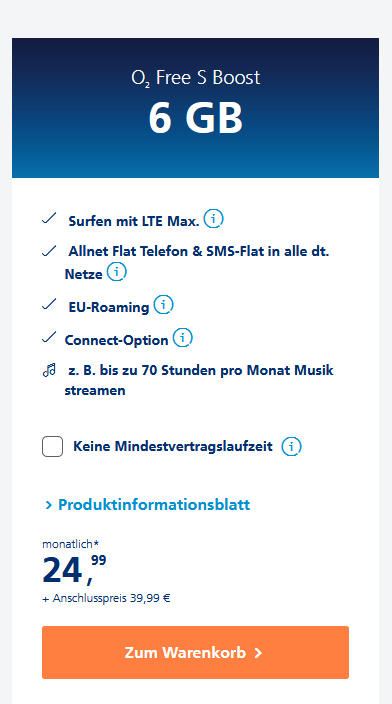
Task: Click checkmark icon before Connect-Option
Action: coord(49,337)
